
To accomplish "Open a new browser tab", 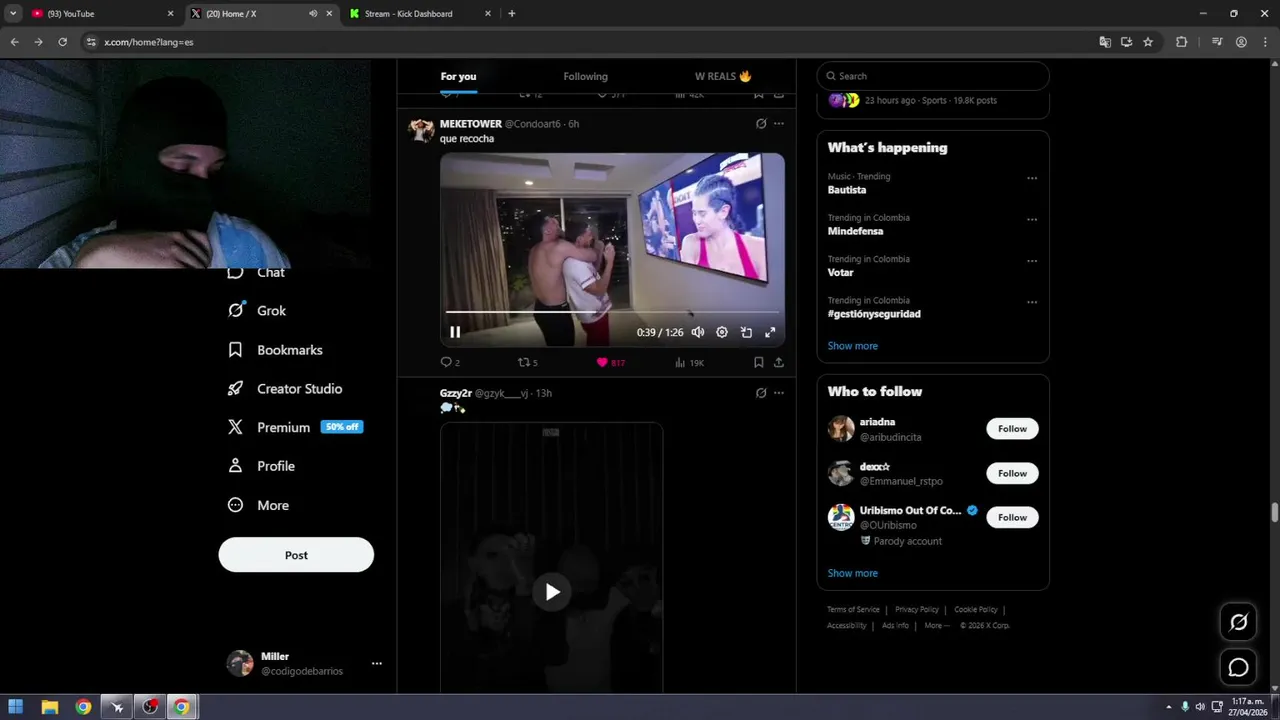I will pos(512,14).
